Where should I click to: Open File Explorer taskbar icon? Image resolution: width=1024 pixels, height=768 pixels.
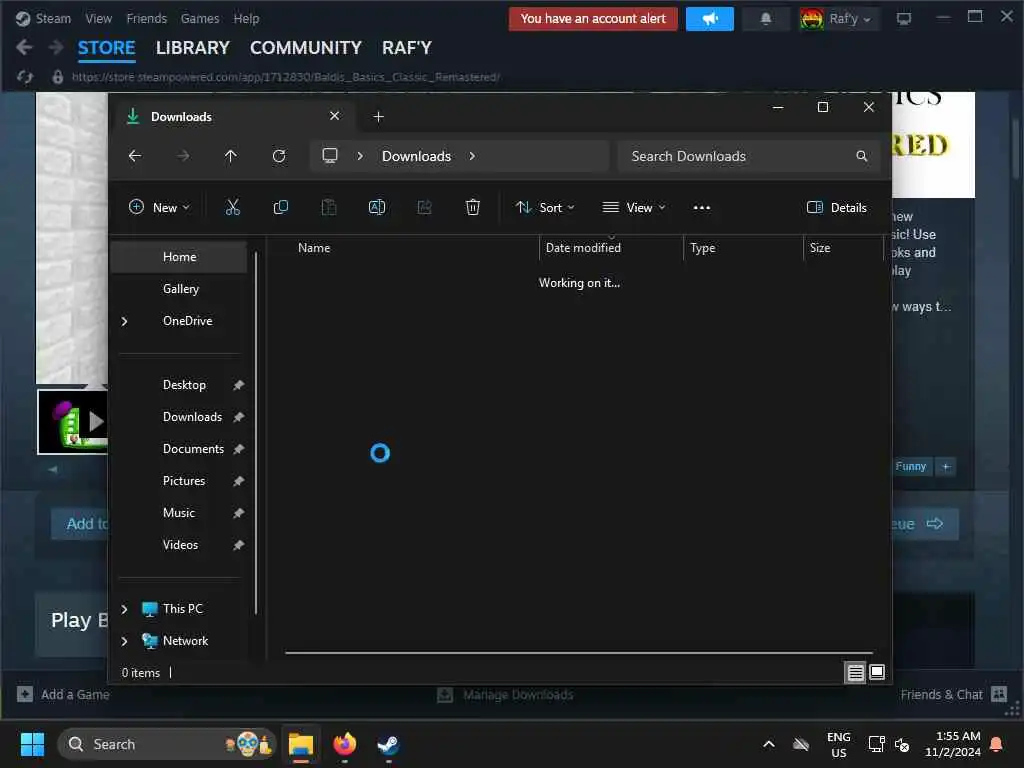pos(301,744)
